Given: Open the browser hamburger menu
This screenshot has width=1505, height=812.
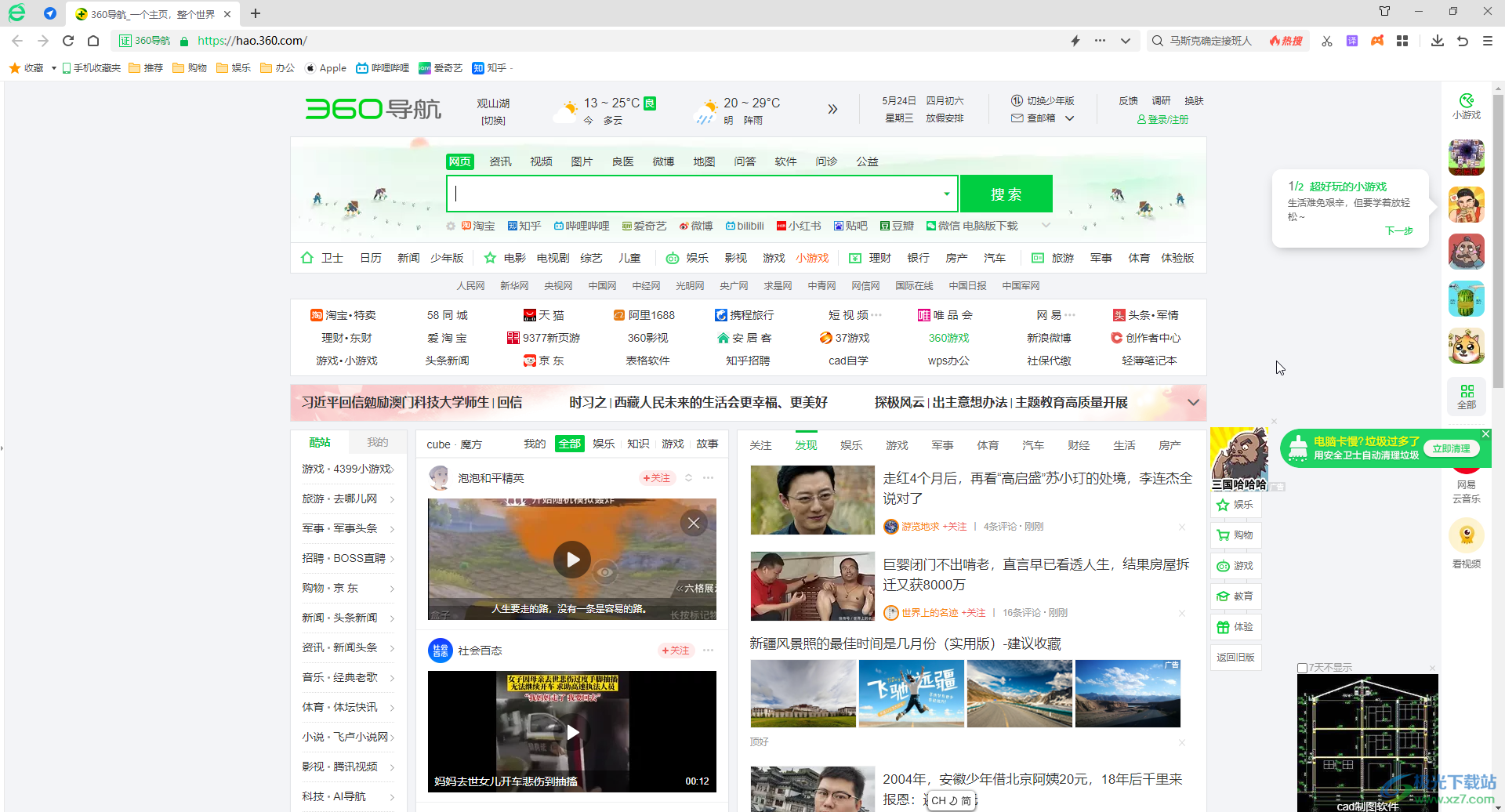Looking at the screenshot, I should [1488, 41].
